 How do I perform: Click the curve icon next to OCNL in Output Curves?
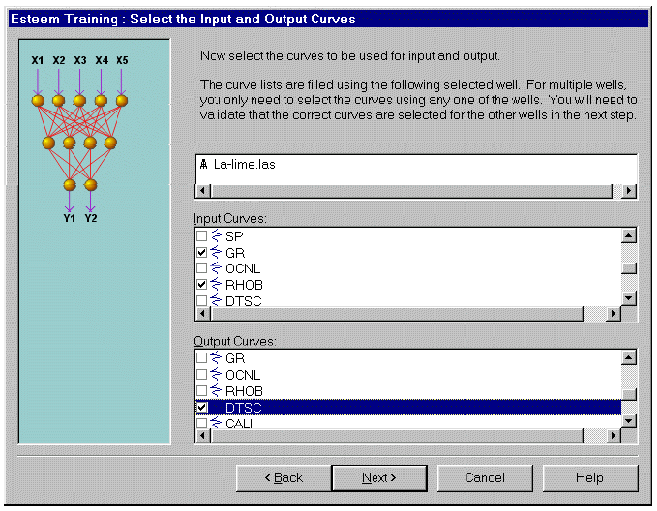coord(215,374)
